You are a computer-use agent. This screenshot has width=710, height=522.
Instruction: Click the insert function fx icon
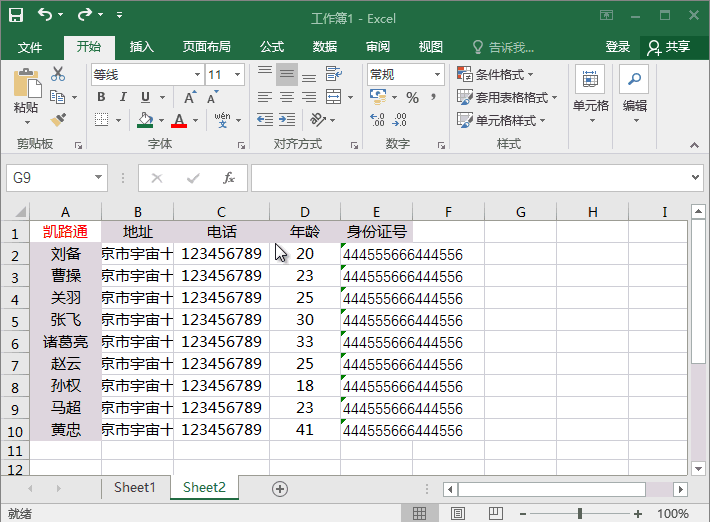coord(229,178)
